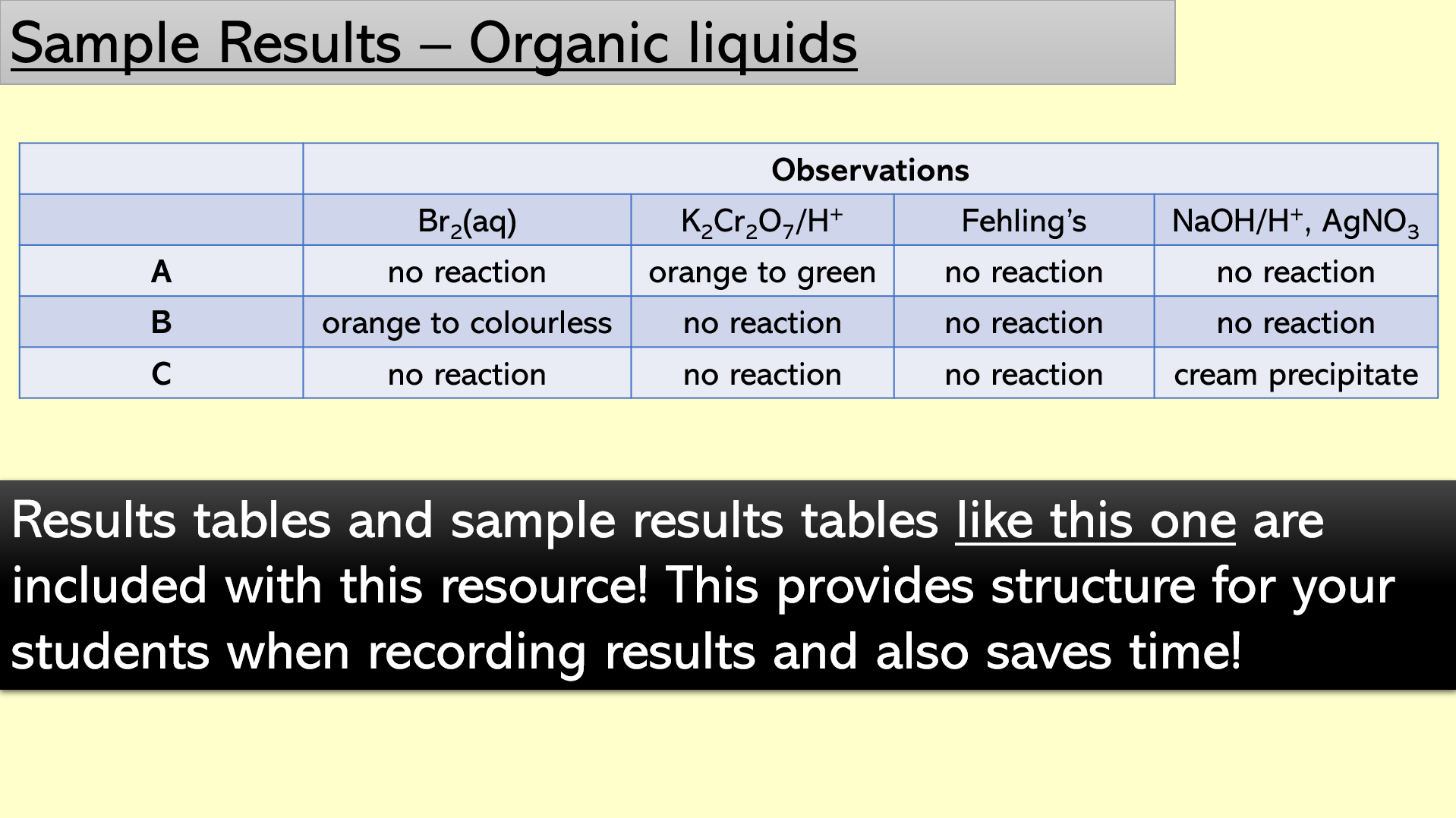Image resolution: width=1456 pixels, height=818 pixels.
Task: Click sample C's Fehling's 'no reaction' cell
Action: [1024, 373]
